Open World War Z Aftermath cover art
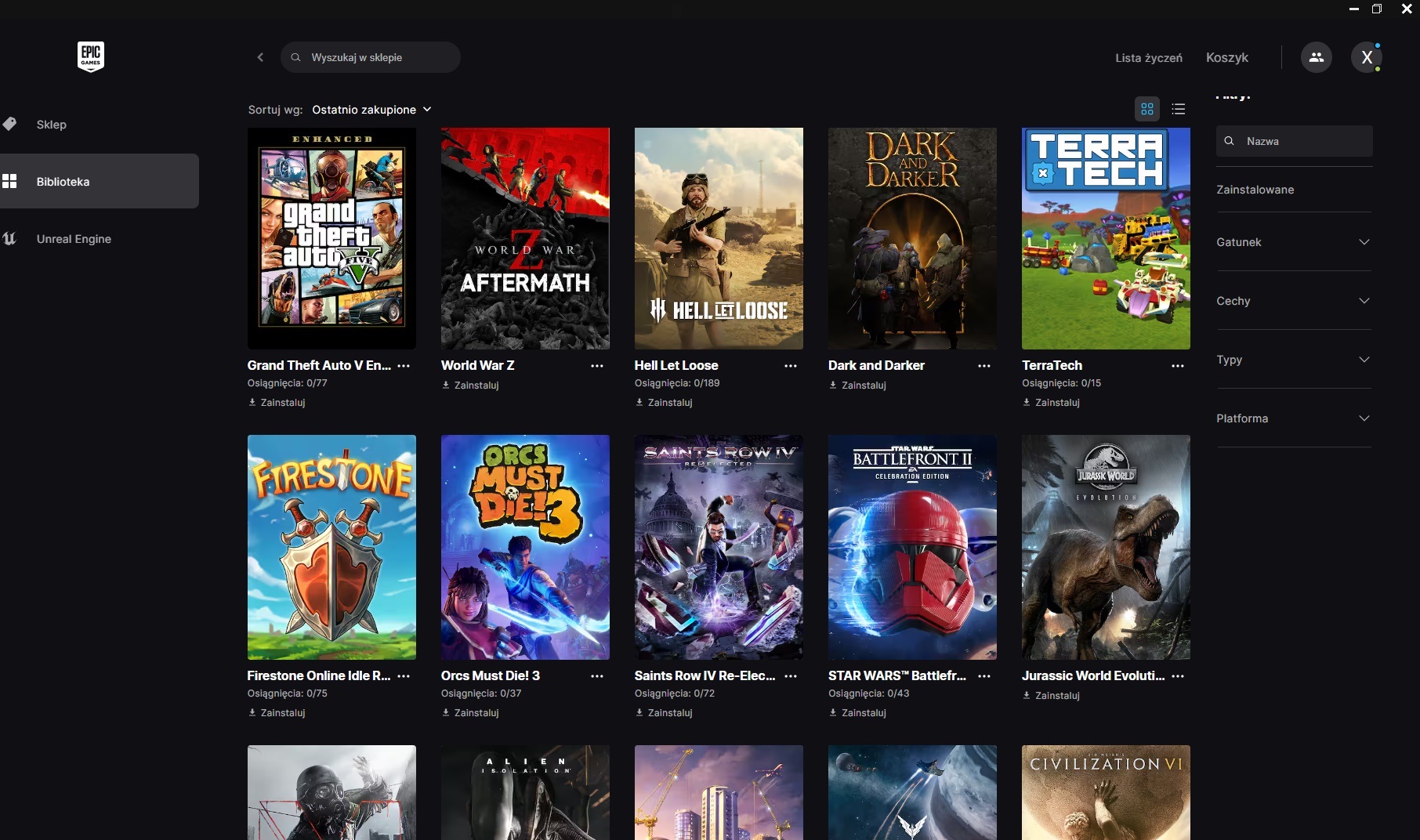Screen dimensions: 1420x840 pyautogui.click(x=525, y=238)
